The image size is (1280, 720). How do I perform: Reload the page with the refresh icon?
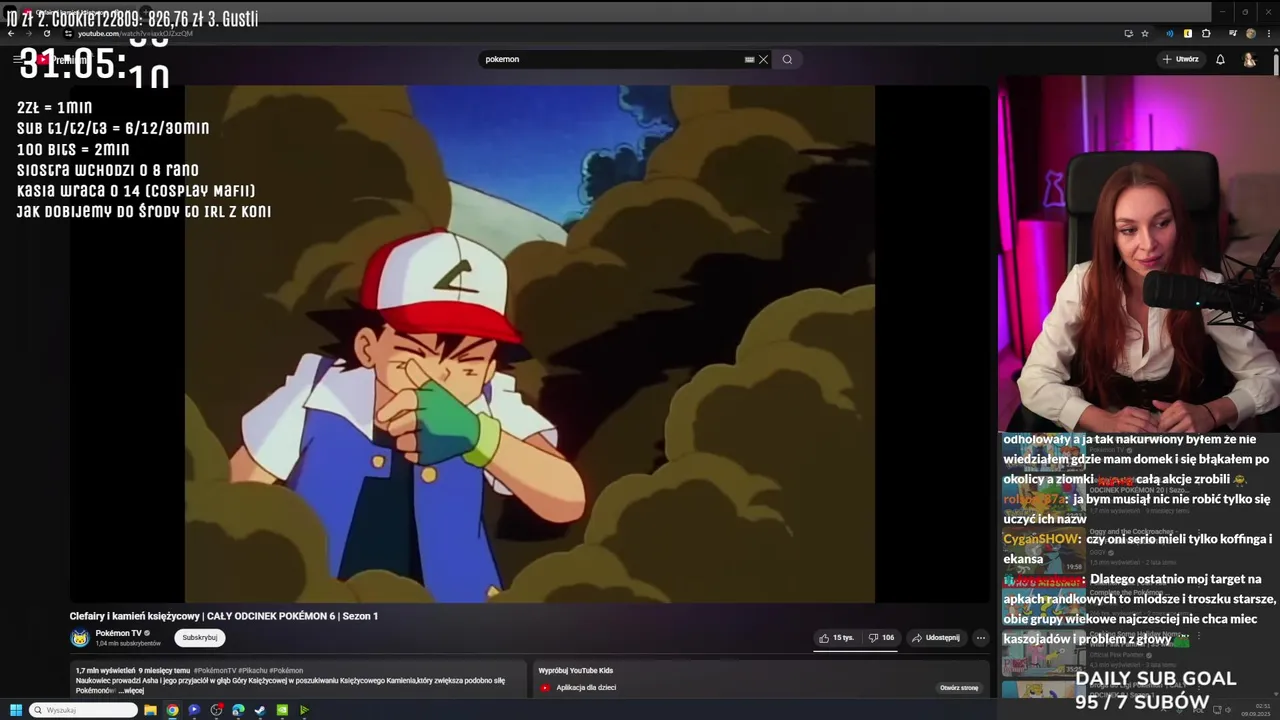46,33
